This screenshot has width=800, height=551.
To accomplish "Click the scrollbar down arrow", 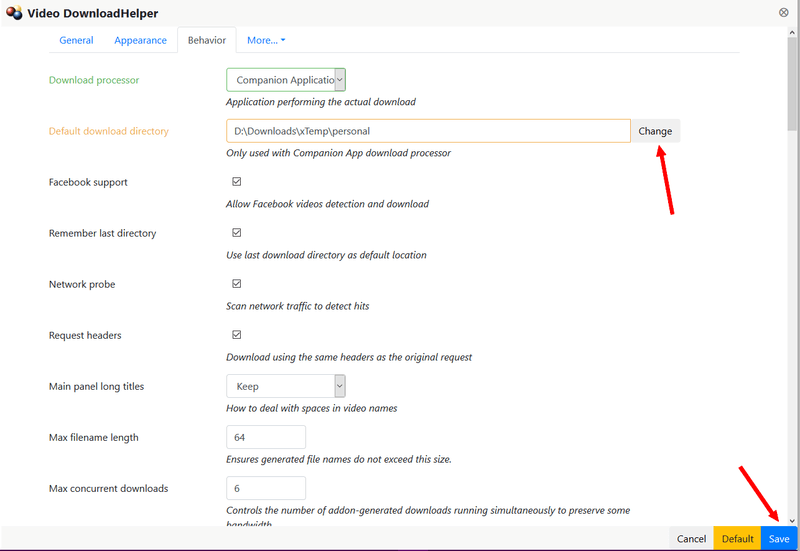I will pyautogui.click(x=792, y=521).
